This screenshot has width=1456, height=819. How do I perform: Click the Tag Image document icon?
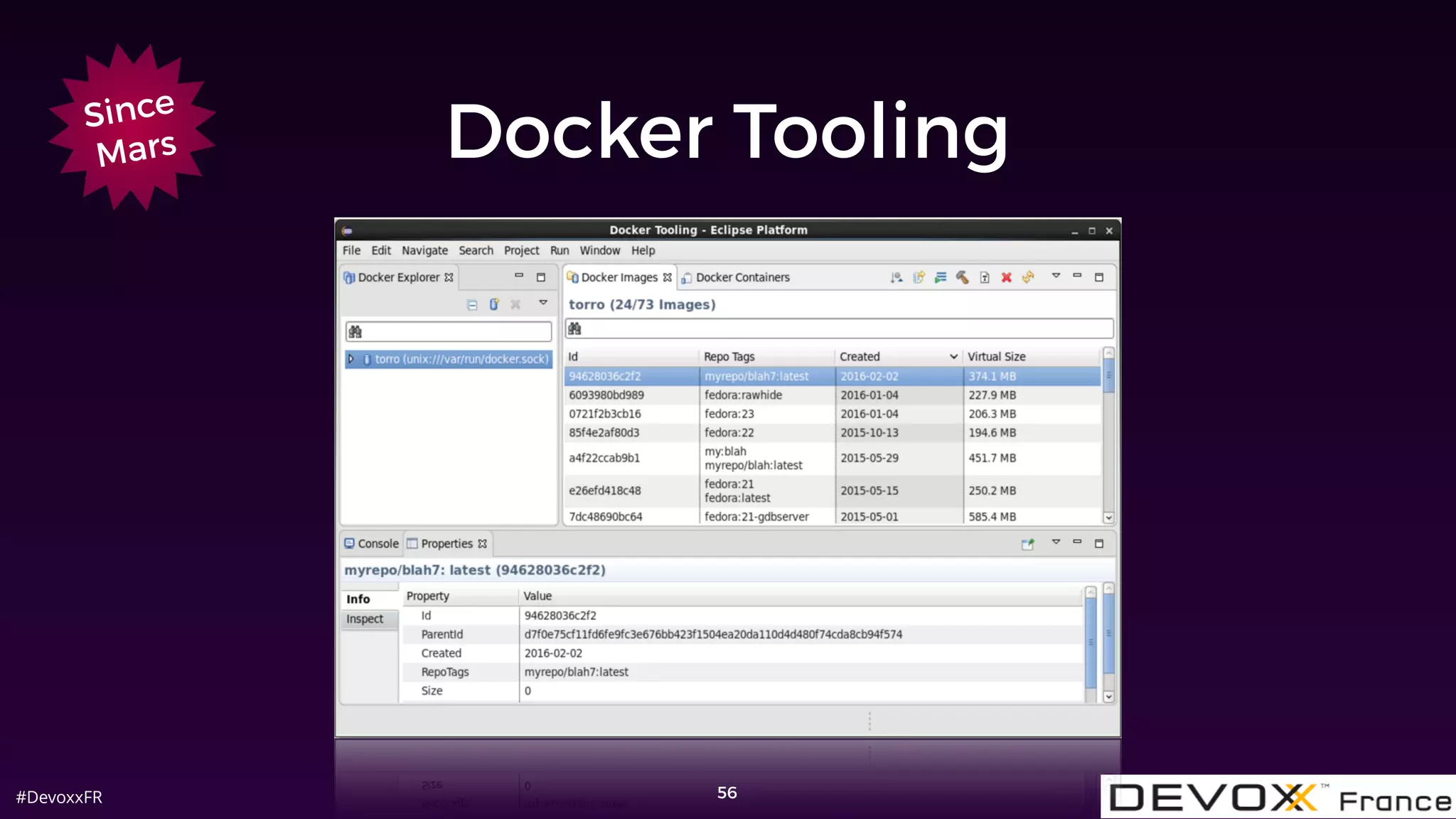[985, 277]
